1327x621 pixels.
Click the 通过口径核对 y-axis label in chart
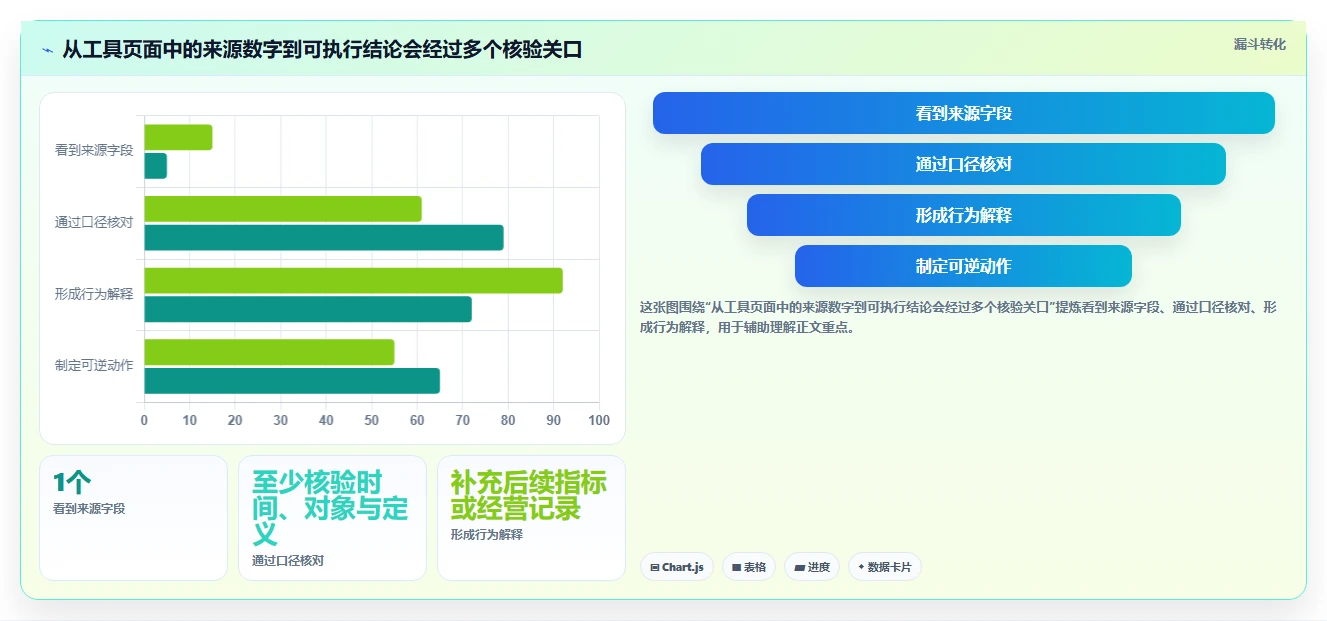(94, 223)
